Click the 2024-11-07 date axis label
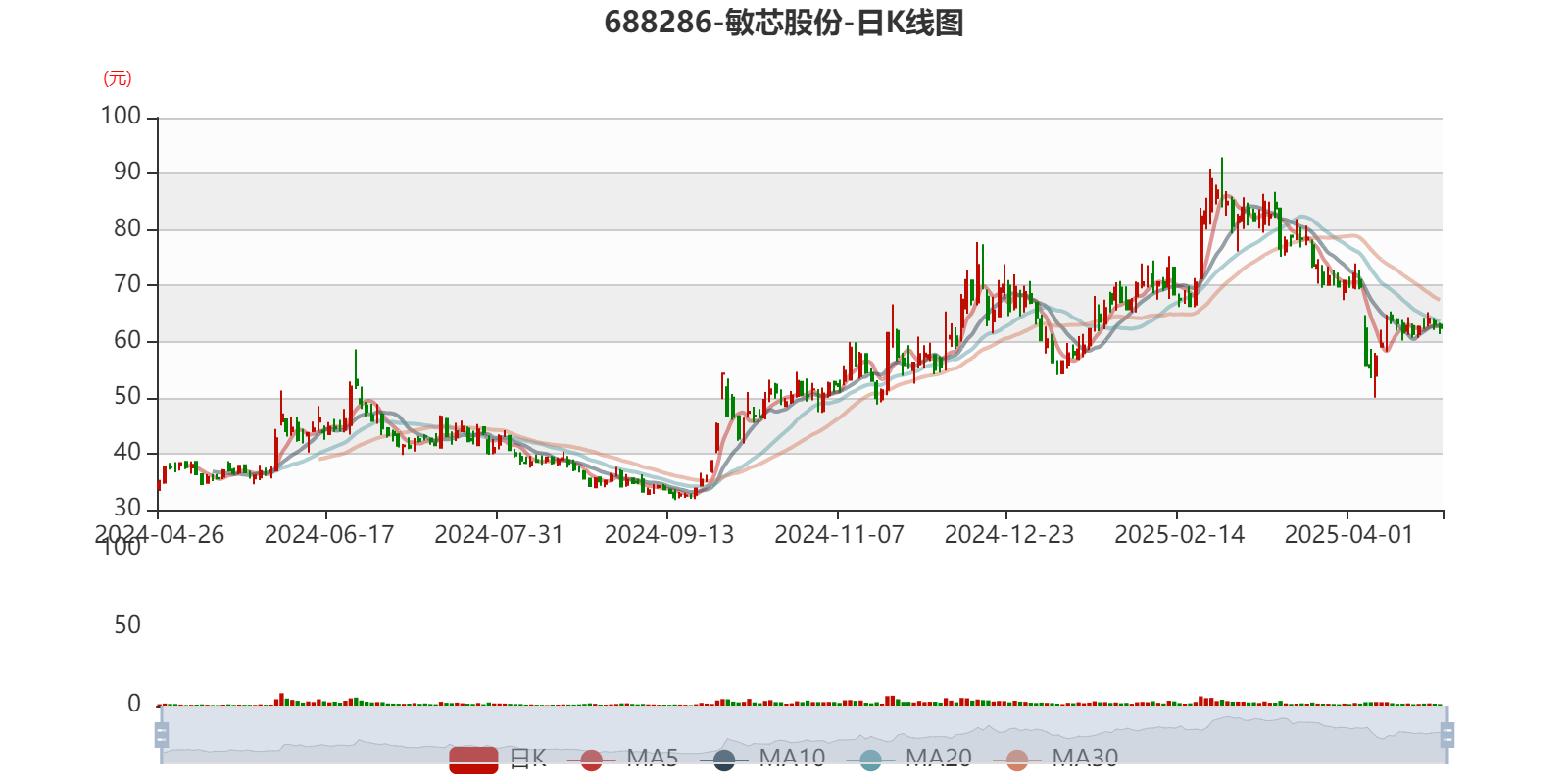This screenshot has width=1568, height=784. point(839,534)
